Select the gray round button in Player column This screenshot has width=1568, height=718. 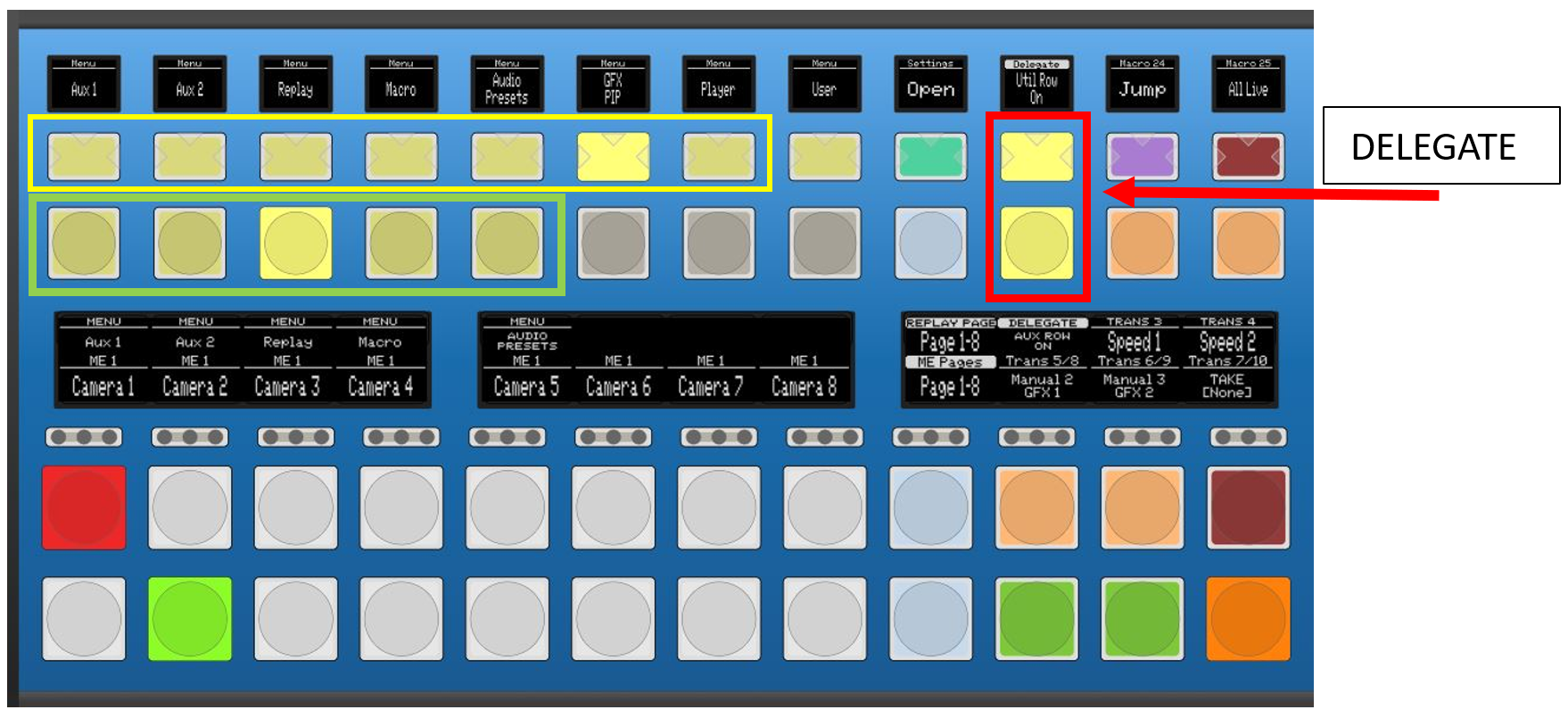coord(719,243)
